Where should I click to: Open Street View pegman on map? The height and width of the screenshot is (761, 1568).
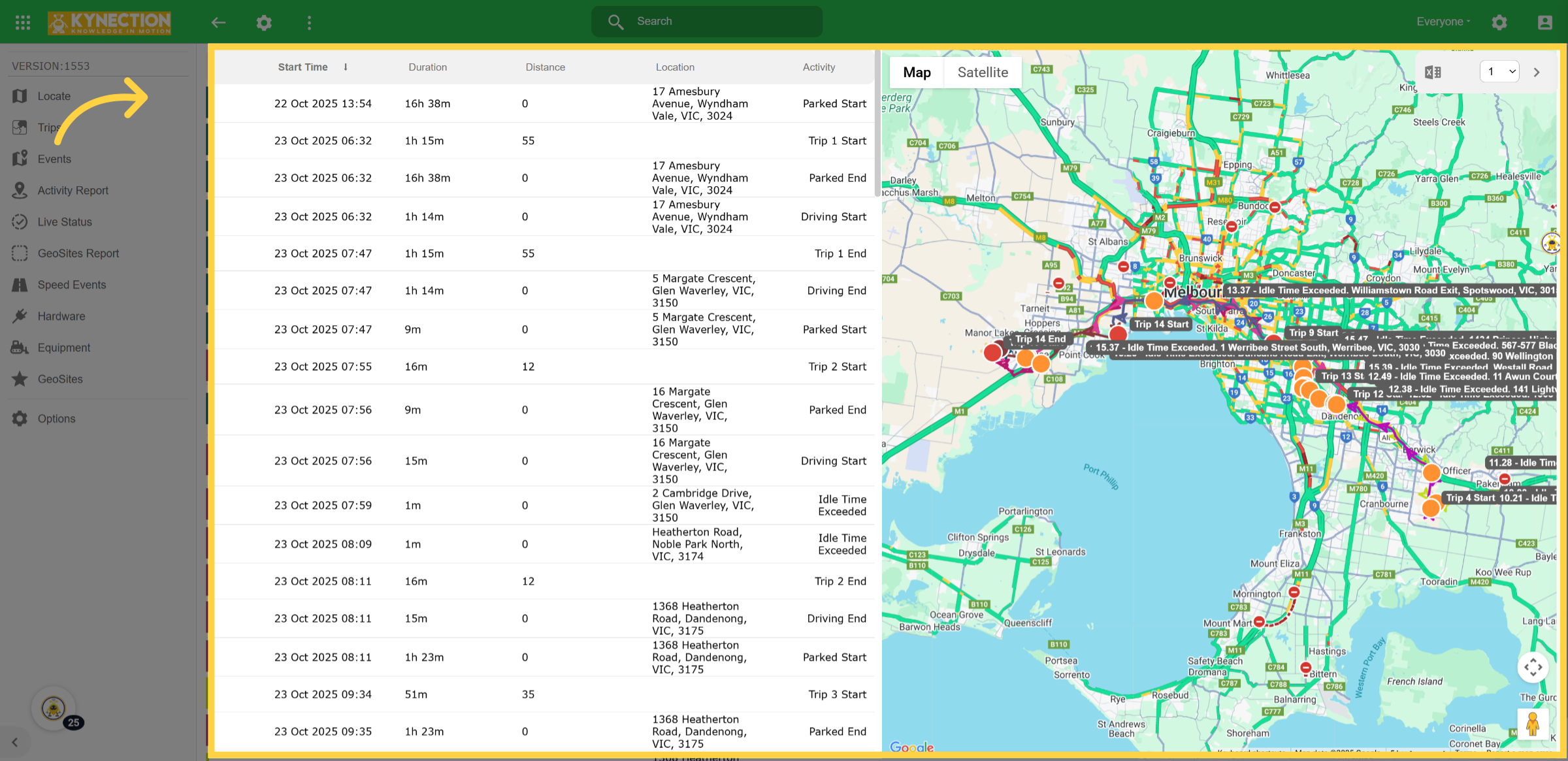tap(1533, 723)
